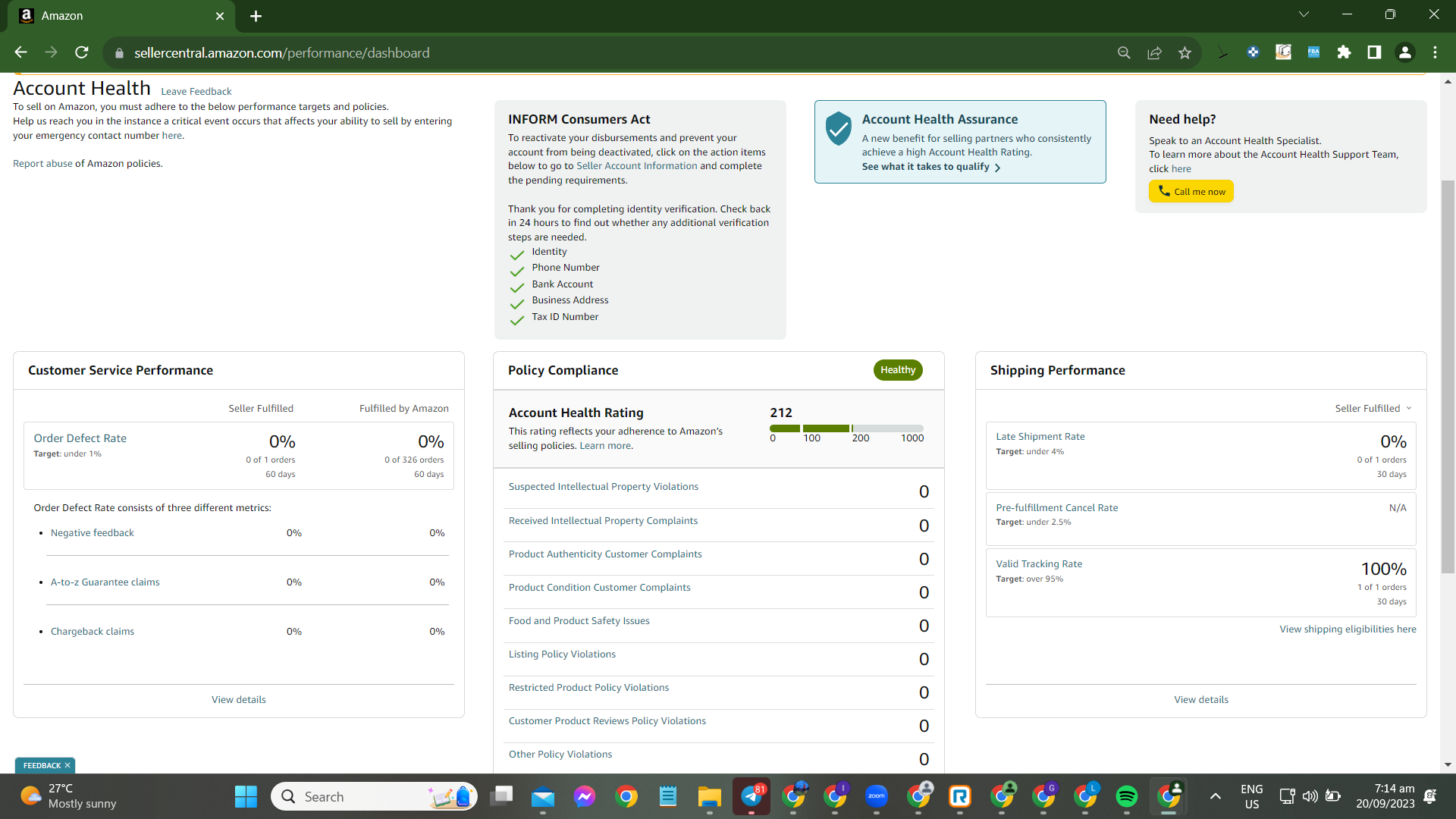This screenshot has width=1456, height=819.
Task: Open the Chrome profile avatar
Action: click(1404, 52)
